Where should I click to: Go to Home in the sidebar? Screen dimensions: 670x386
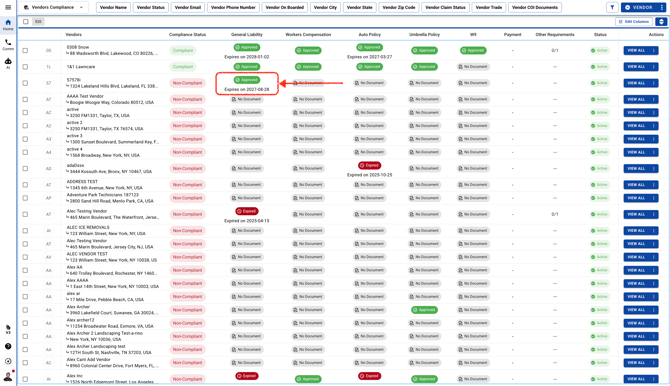[8, 25]
